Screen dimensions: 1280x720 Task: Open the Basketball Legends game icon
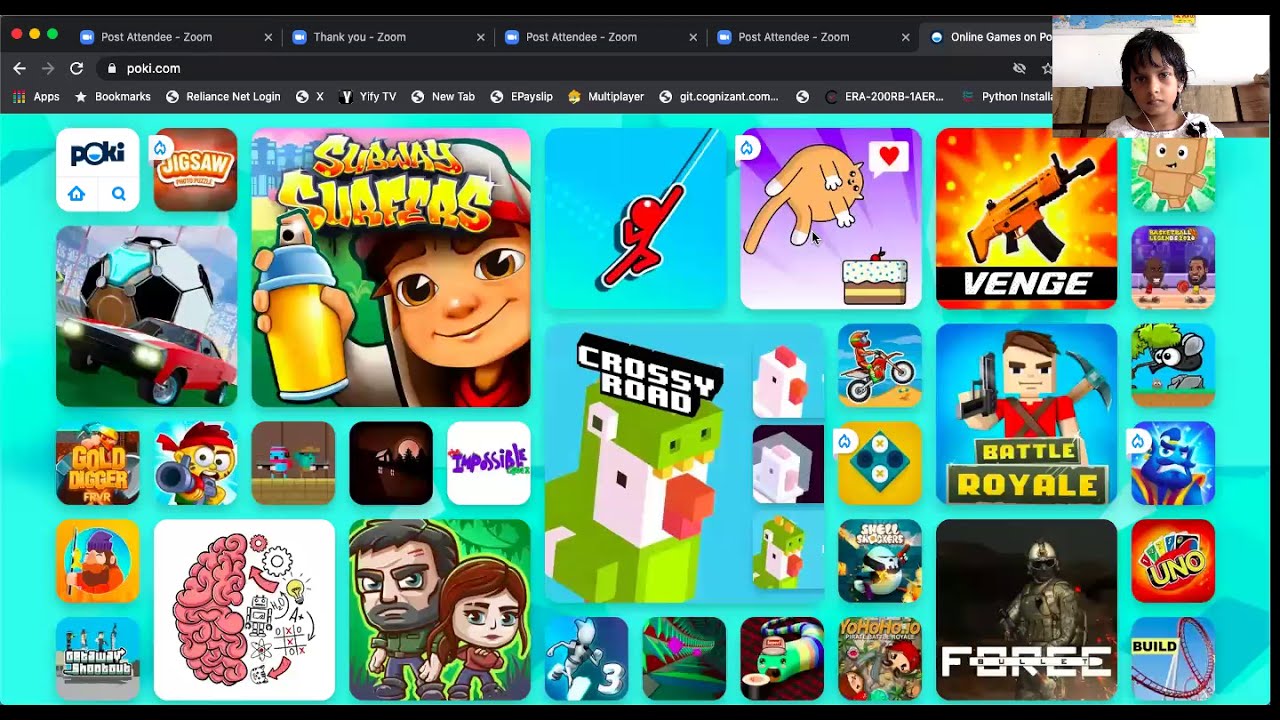[x=1173, y=267]
